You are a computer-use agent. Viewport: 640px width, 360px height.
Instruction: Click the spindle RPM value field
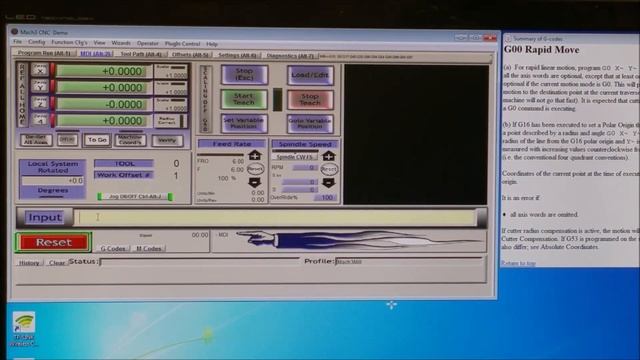[x=306, y=168]
